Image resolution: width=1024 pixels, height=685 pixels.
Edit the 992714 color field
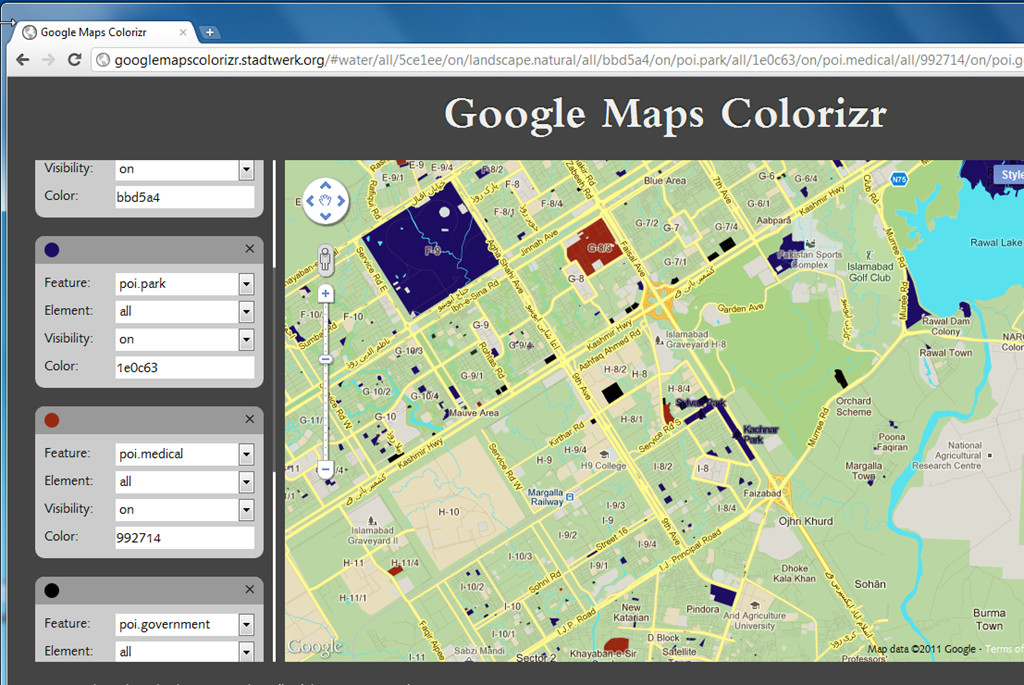(x=185, y=538)
